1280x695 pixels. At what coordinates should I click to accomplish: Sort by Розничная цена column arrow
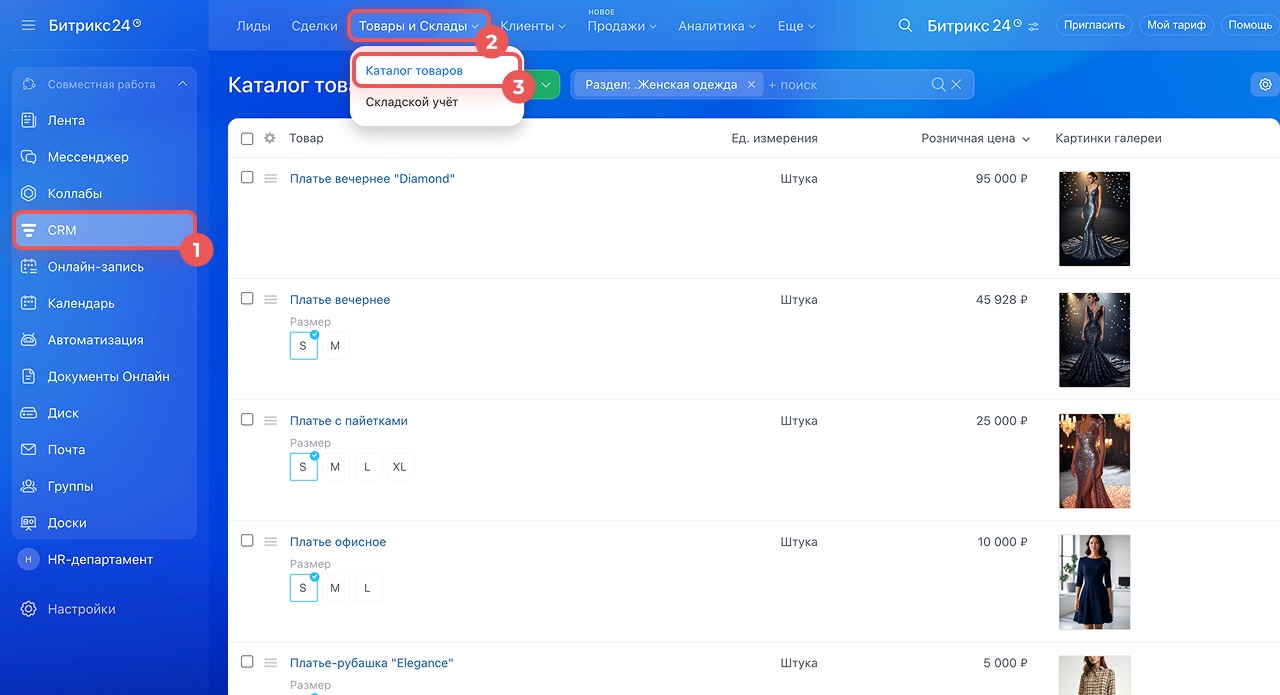click(x=1026, y=139)
